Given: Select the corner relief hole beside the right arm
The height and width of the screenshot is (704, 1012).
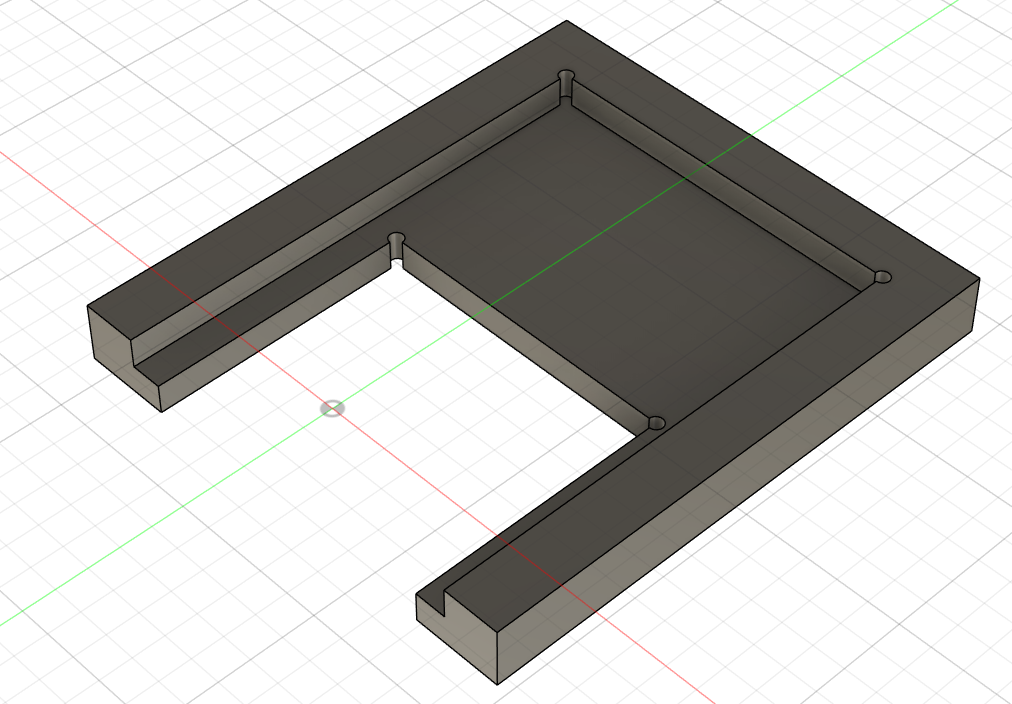Looking at the screenshot, I should [656, 423].
